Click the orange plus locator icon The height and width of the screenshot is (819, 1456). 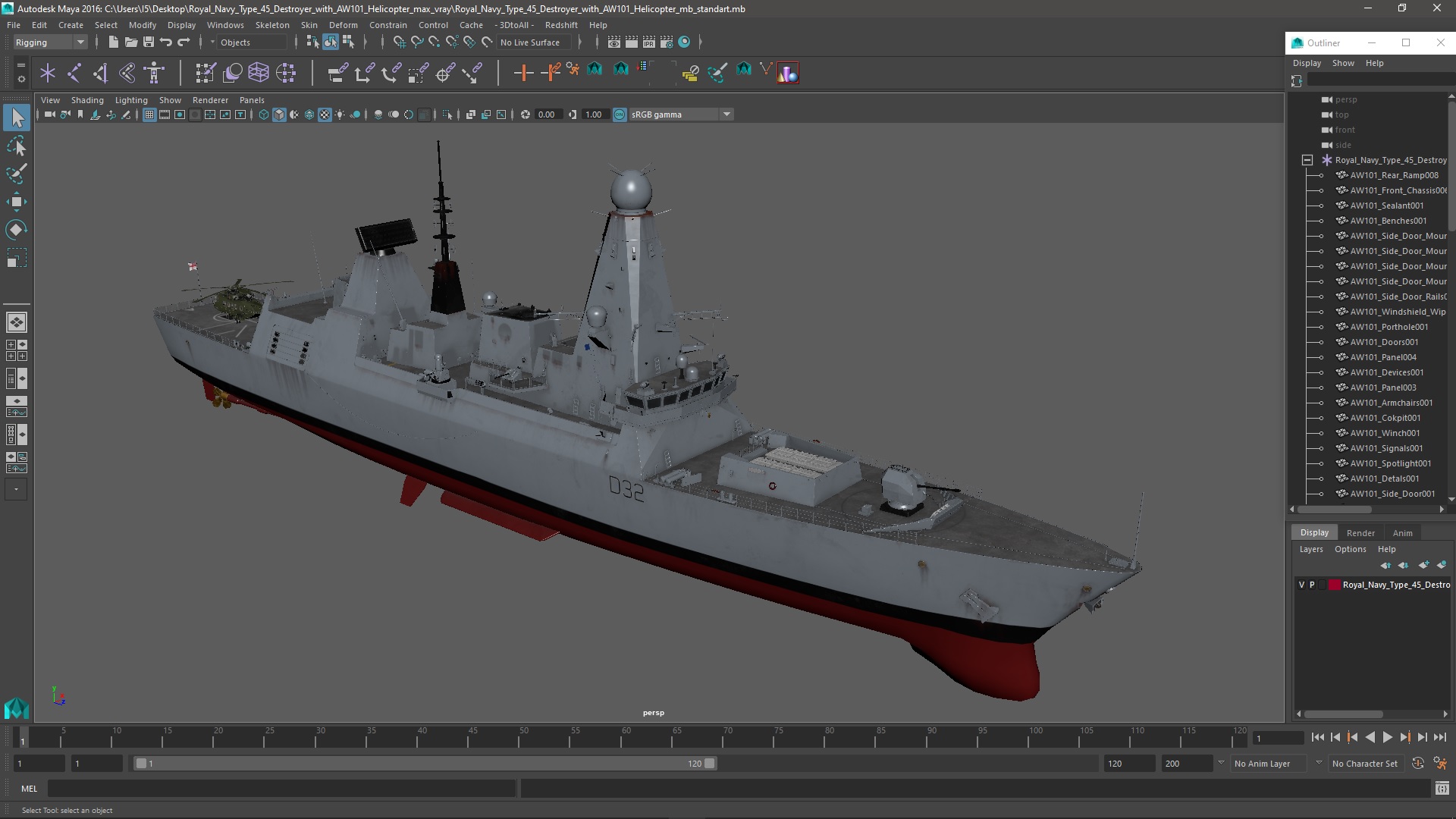point(523,73)
